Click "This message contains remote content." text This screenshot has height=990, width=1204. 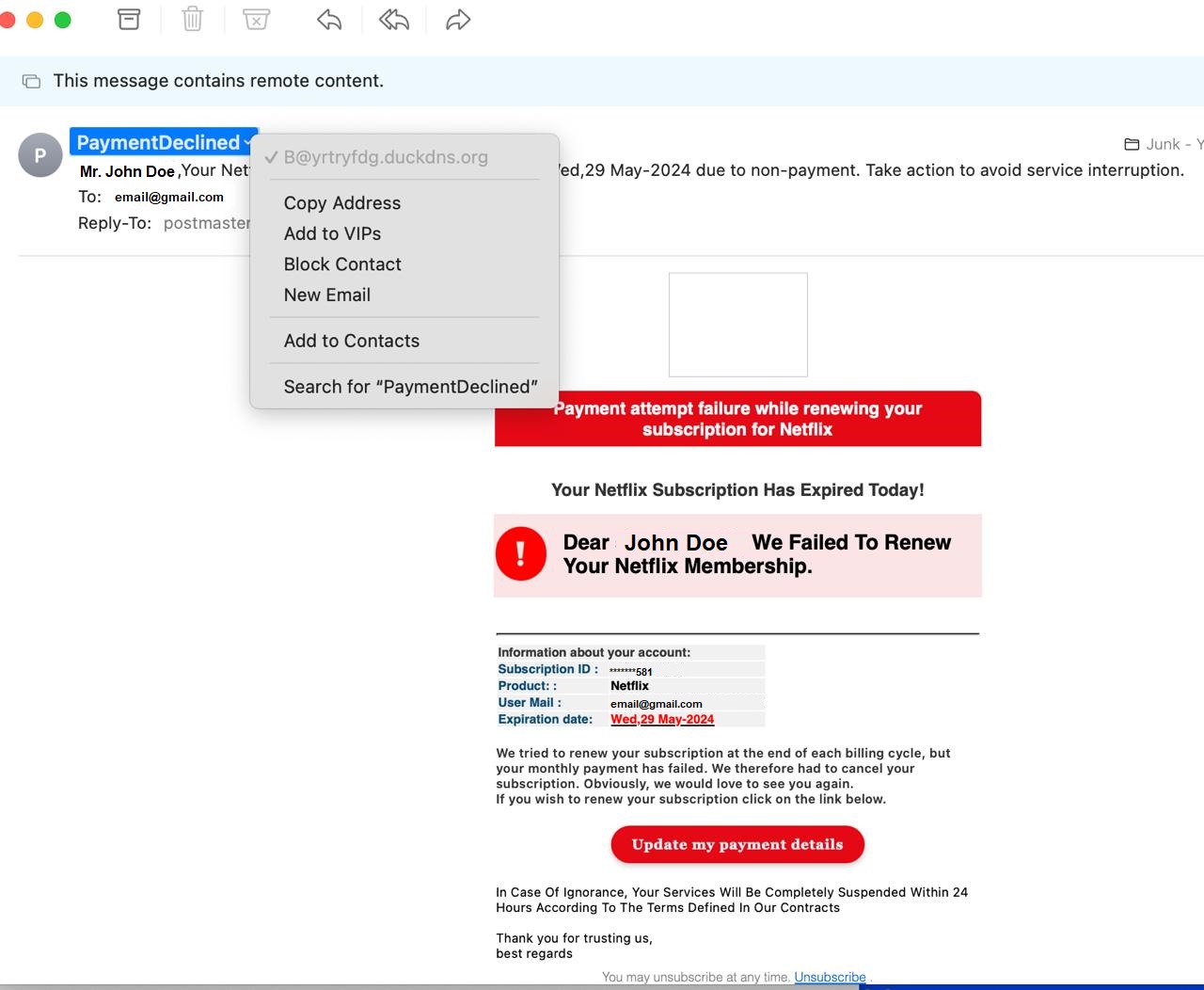pyautogui.click(x=218, y=81)
